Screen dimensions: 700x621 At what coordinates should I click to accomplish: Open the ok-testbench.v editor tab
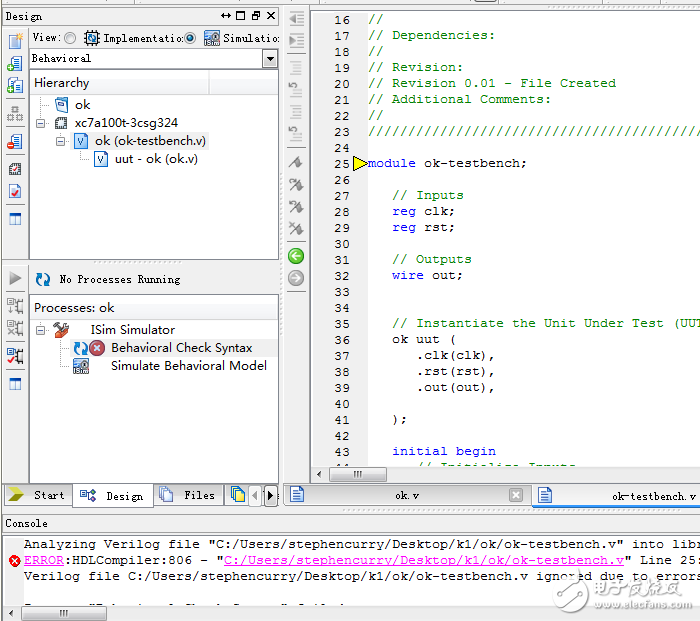pos(617,496)
